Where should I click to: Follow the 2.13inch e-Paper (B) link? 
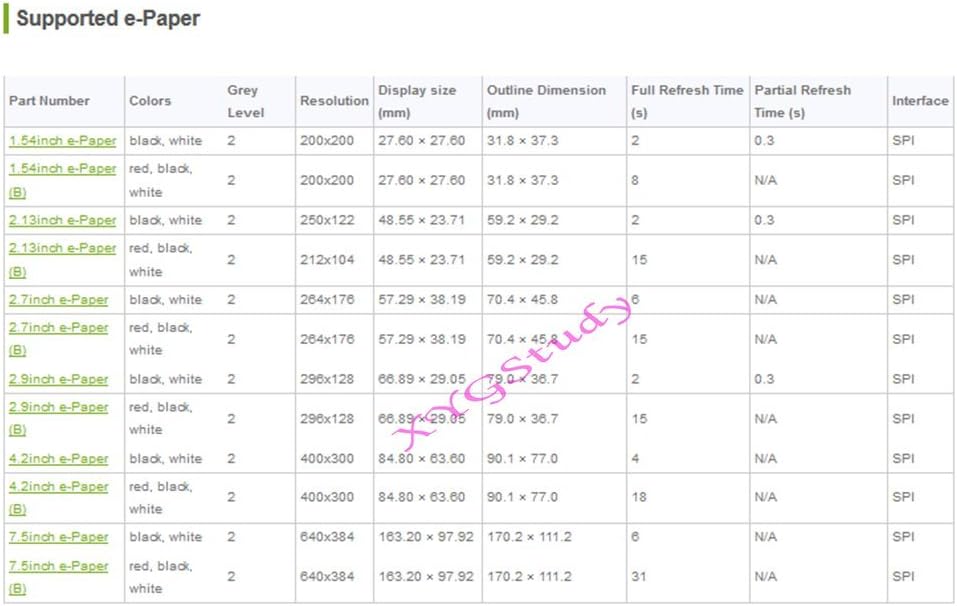[62, 248]
